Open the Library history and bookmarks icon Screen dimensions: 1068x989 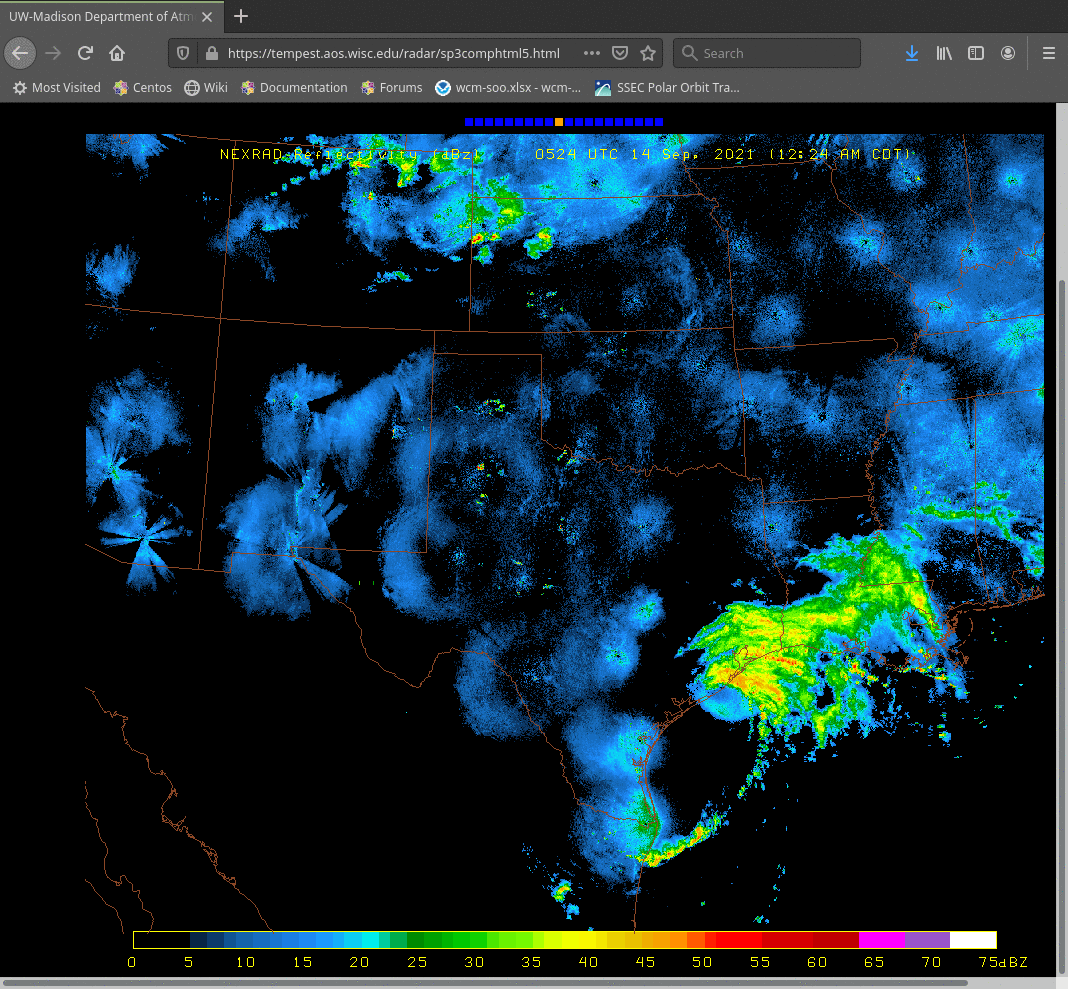click(x=944, y=53)
